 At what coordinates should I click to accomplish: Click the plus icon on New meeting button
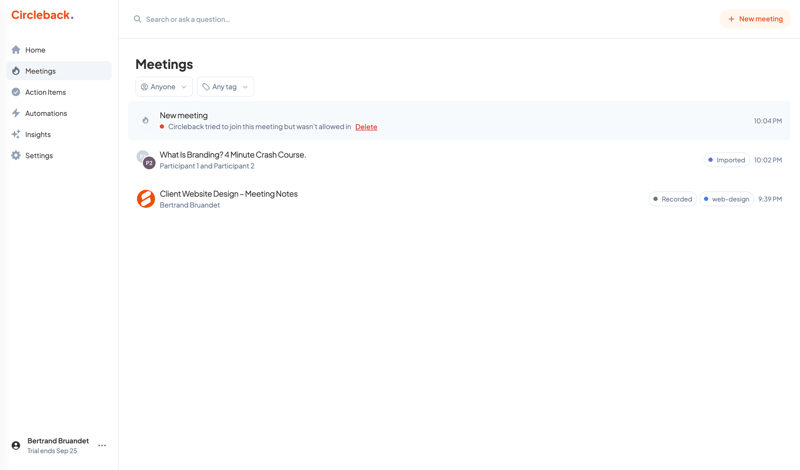coord(731,19)
